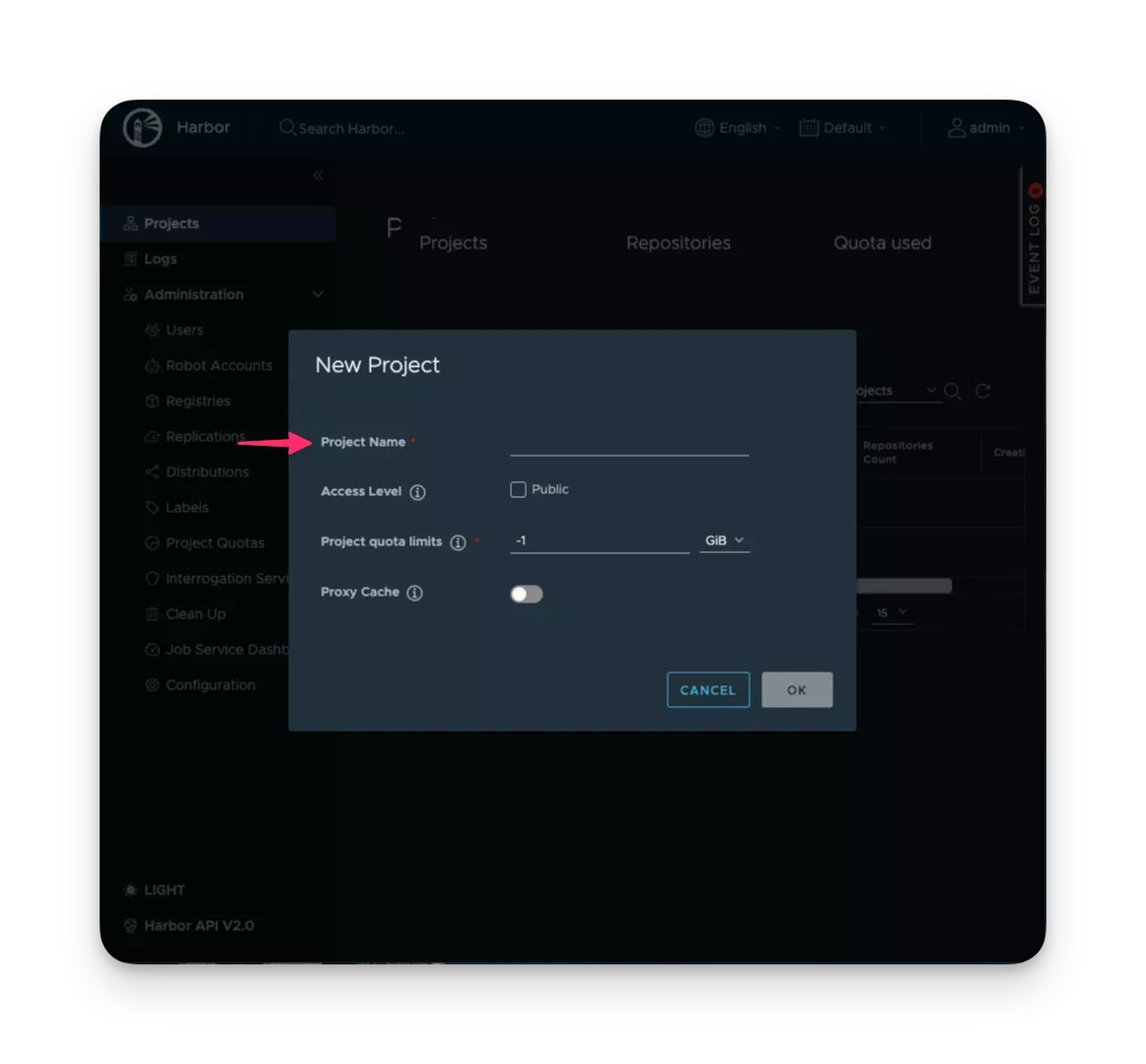Open the Project quota limits info icon
This screenshot has width=1146, height=1064.
tap(456, 540)
